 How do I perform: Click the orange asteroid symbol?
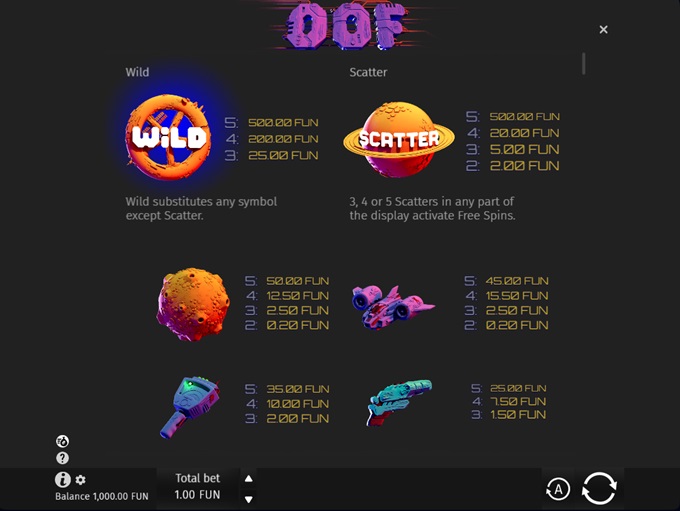[193, 304]
